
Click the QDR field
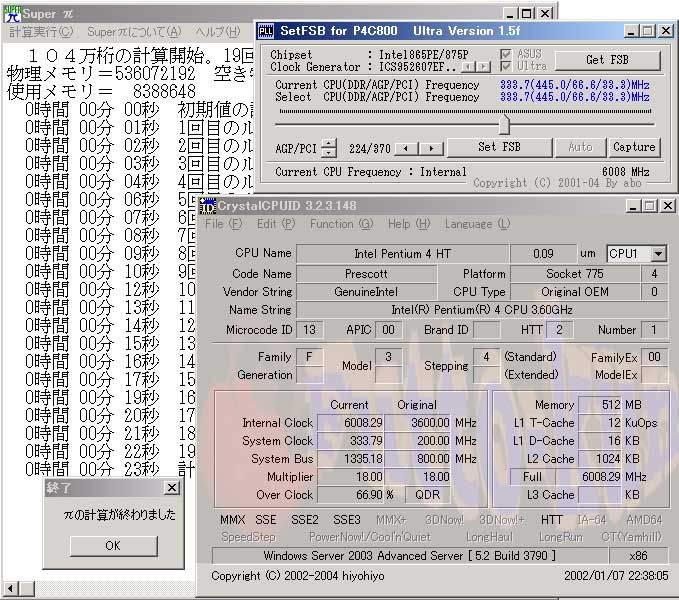[427, 495]
